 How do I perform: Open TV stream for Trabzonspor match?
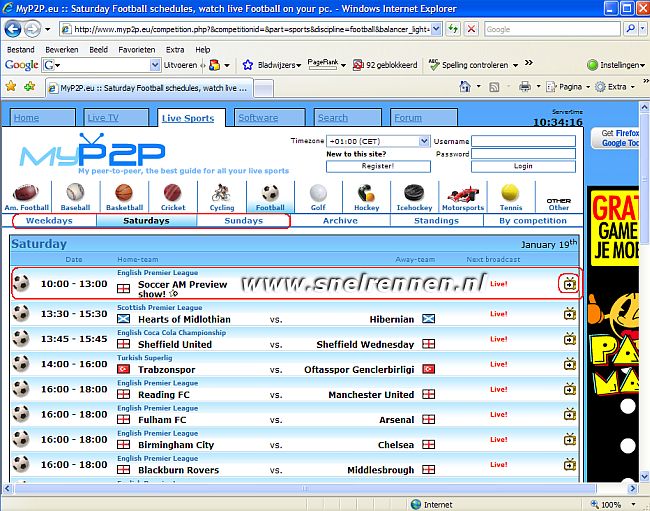point(570,364)
